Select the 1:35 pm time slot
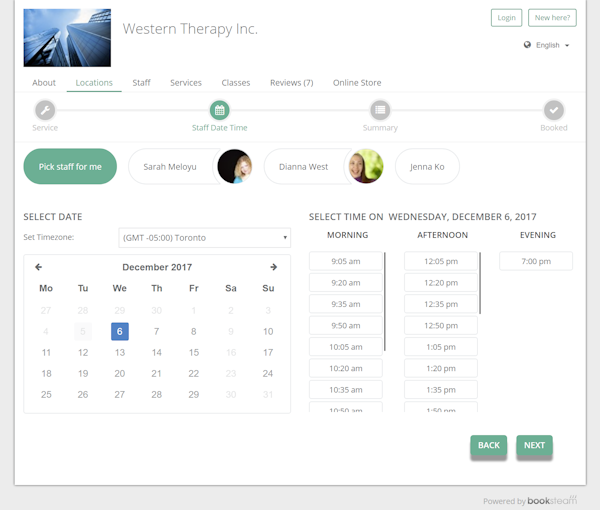The width and height of the screenshot is (600, 510). tap(441, 390)
